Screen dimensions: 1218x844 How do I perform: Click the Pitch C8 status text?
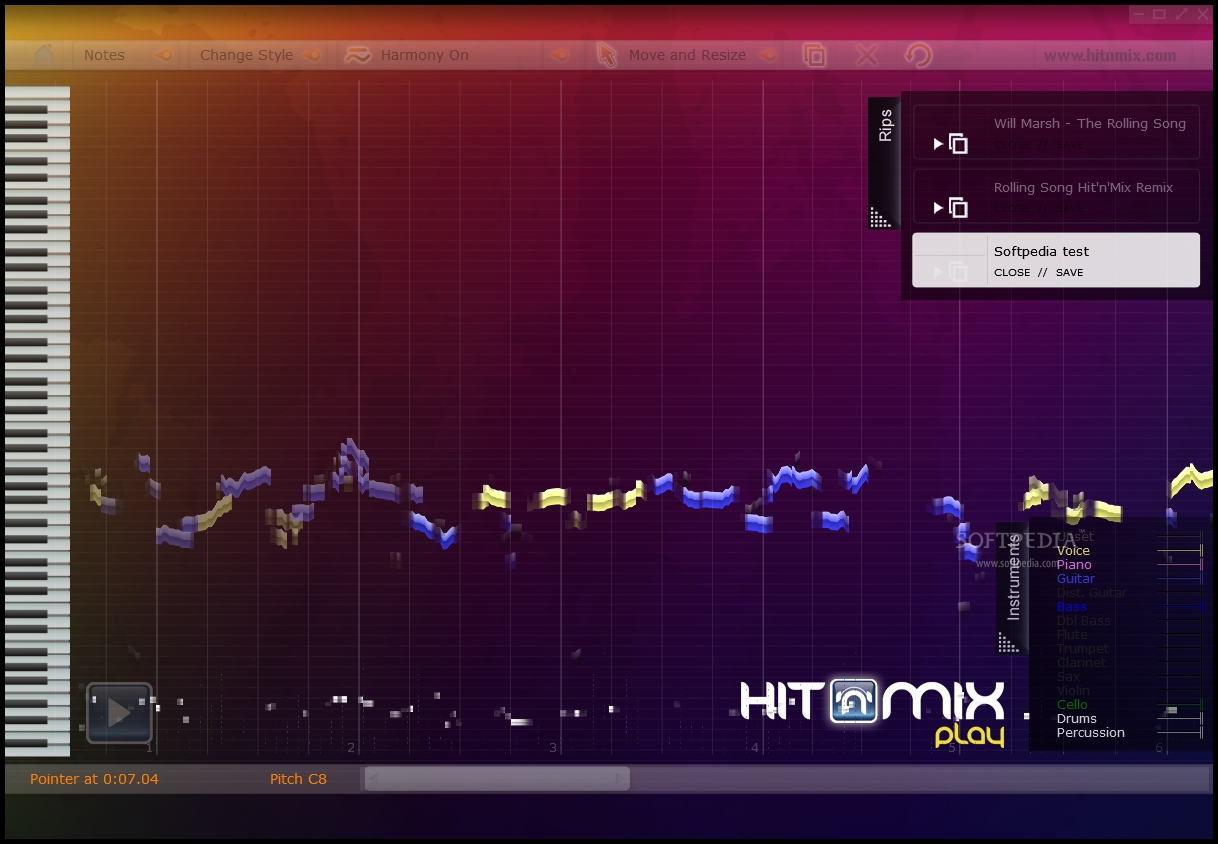coord(298,779)
